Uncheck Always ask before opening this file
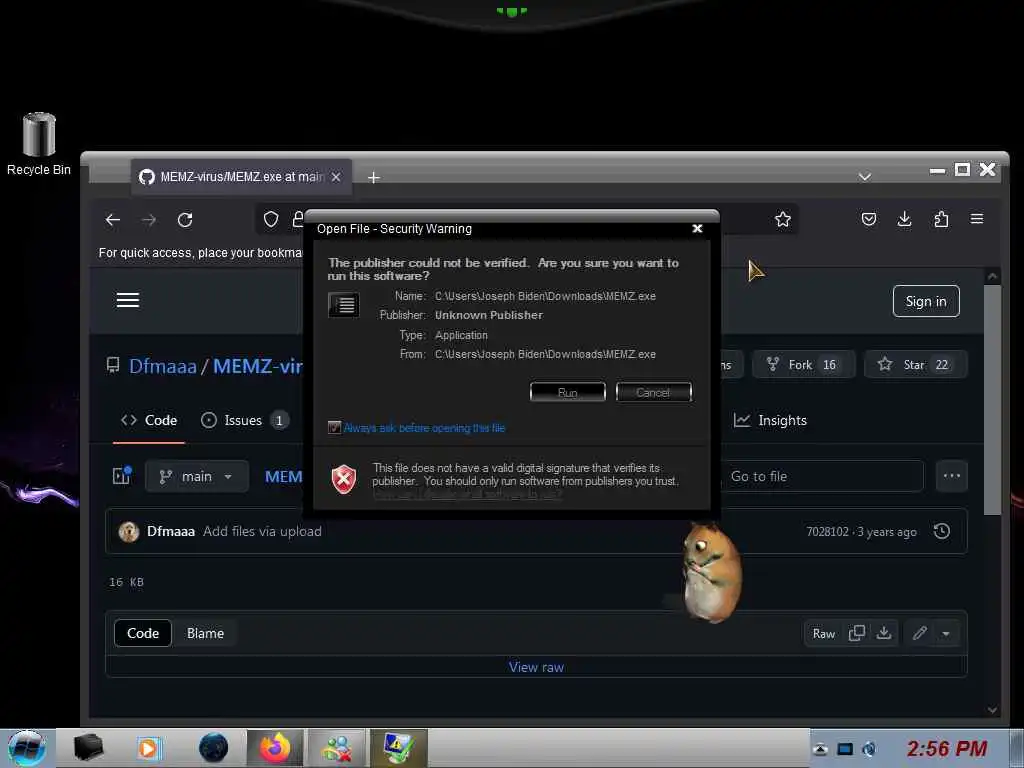1024x768 pixels. 334,428
